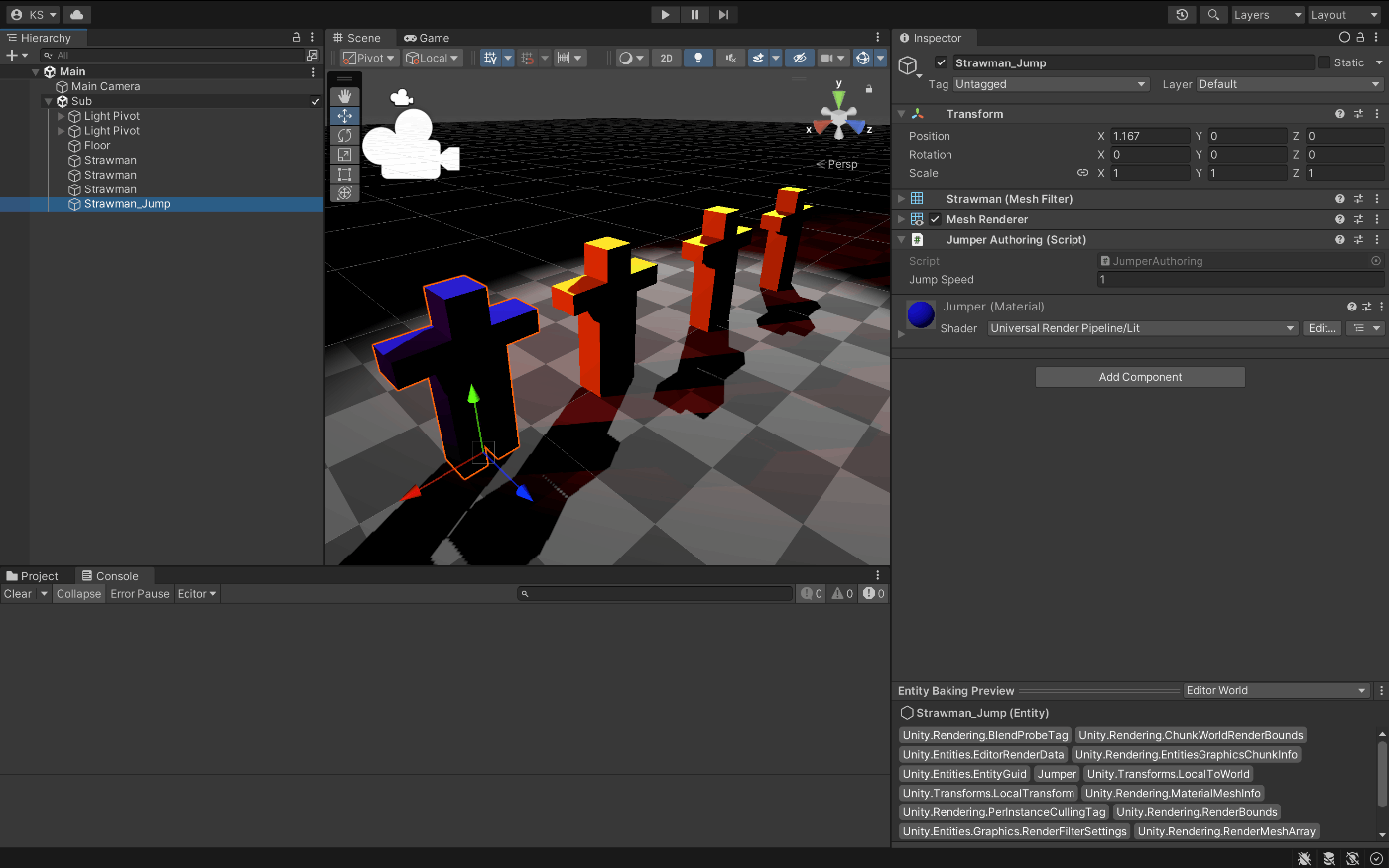
Task: Select the Scale tool
Action: click(344, 155)
